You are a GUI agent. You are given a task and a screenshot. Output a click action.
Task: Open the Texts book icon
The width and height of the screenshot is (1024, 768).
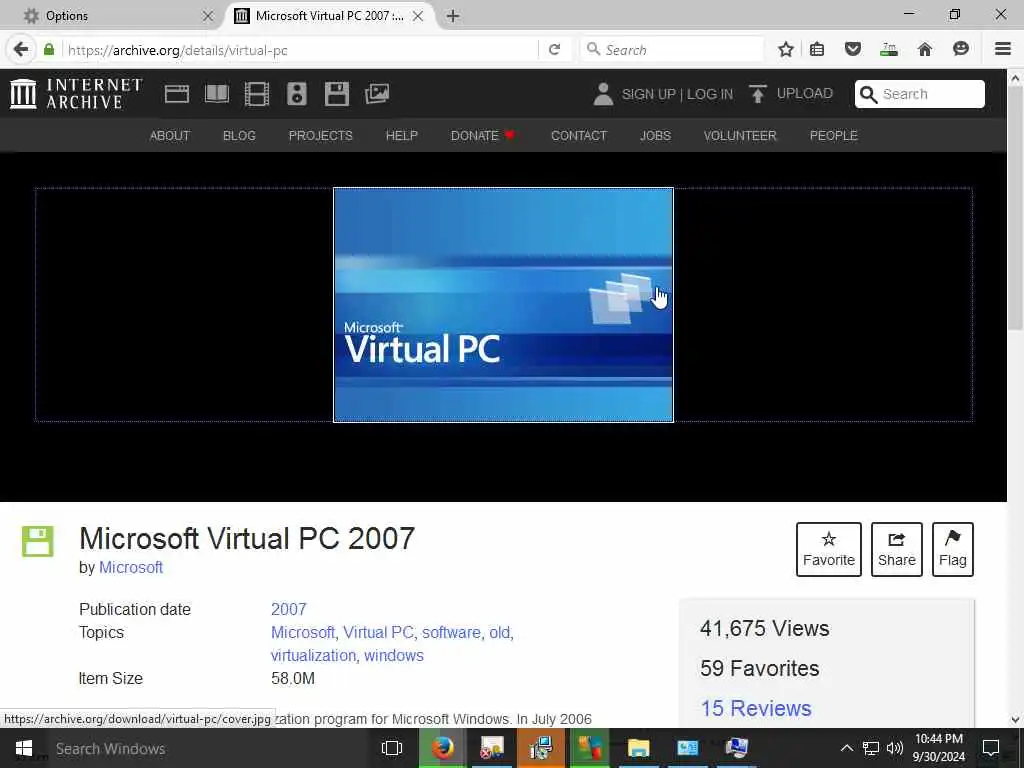point(217,94)
